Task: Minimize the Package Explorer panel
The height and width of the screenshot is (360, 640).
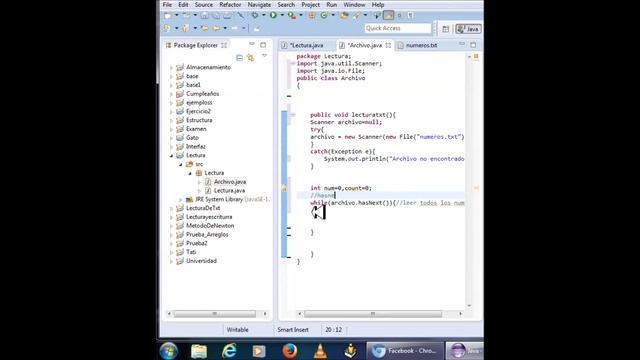Action: [252, 44]
